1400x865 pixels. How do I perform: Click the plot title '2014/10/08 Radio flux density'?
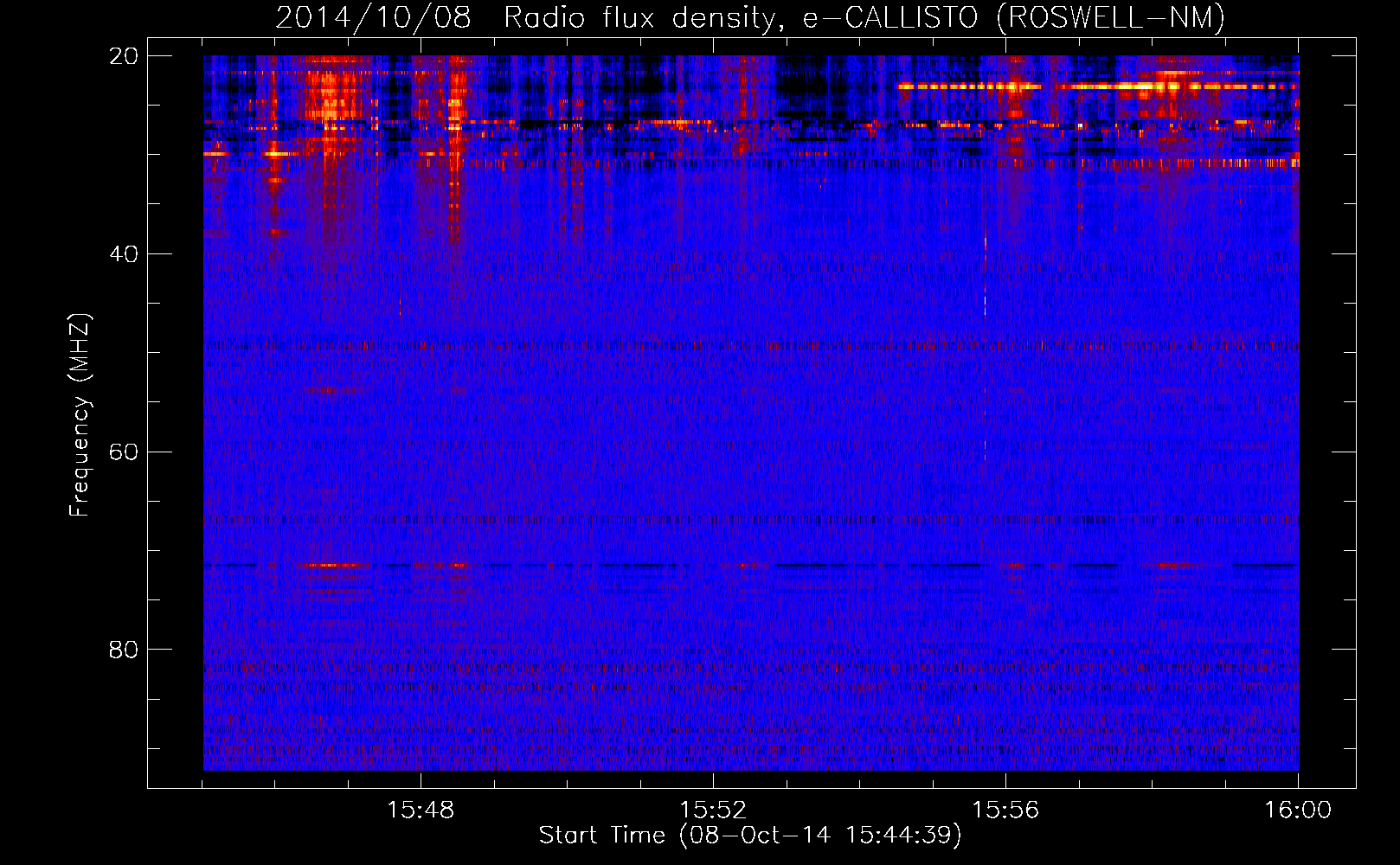tap(750, 17)
